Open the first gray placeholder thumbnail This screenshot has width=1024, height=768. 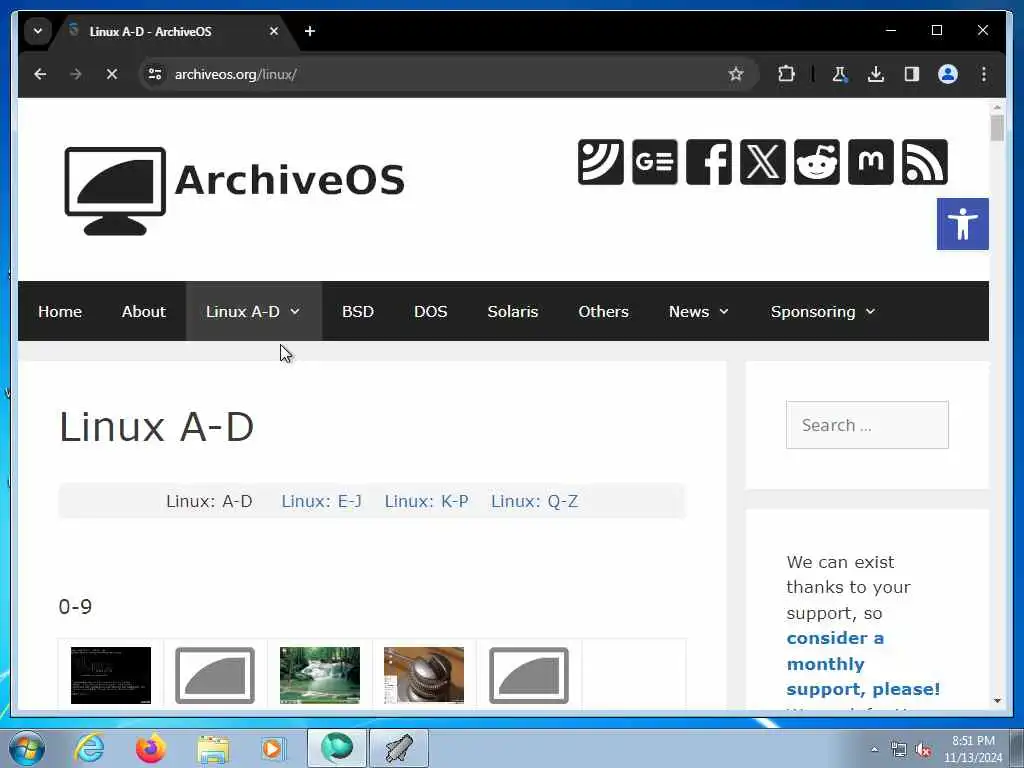[x=215, y=675]
